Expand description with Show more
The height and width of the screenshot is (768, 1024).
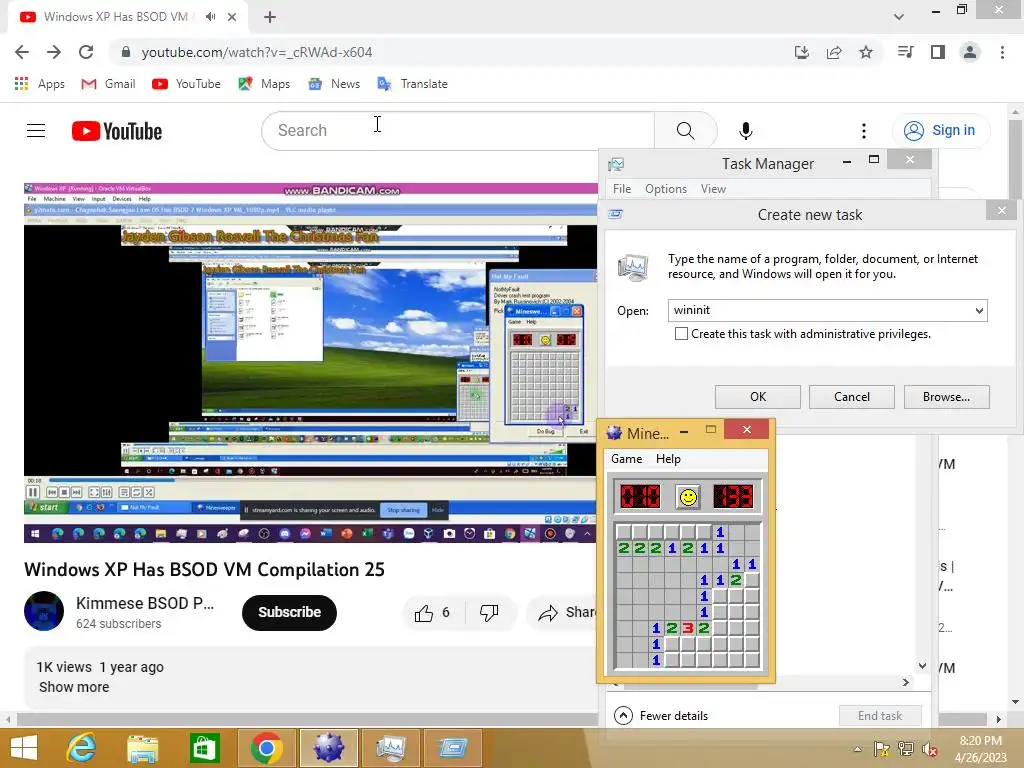(x=74, y=687)
